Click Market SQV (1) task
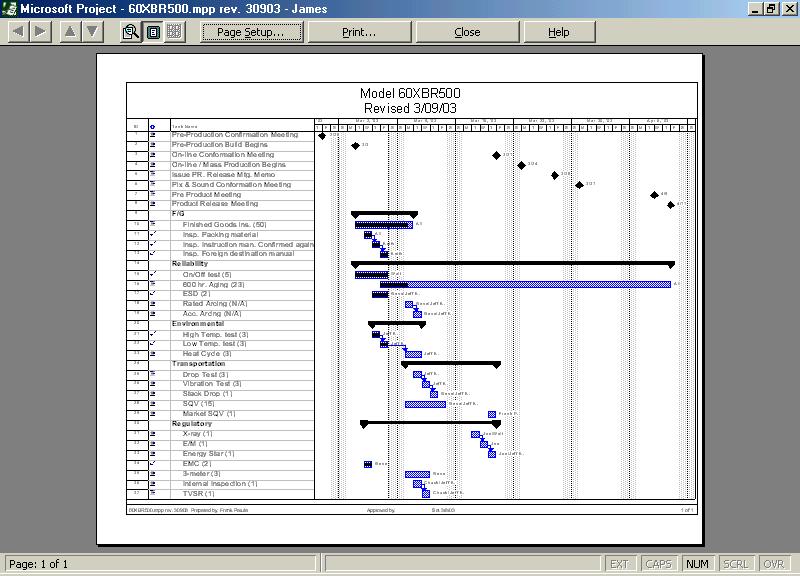 coord(209,414)
